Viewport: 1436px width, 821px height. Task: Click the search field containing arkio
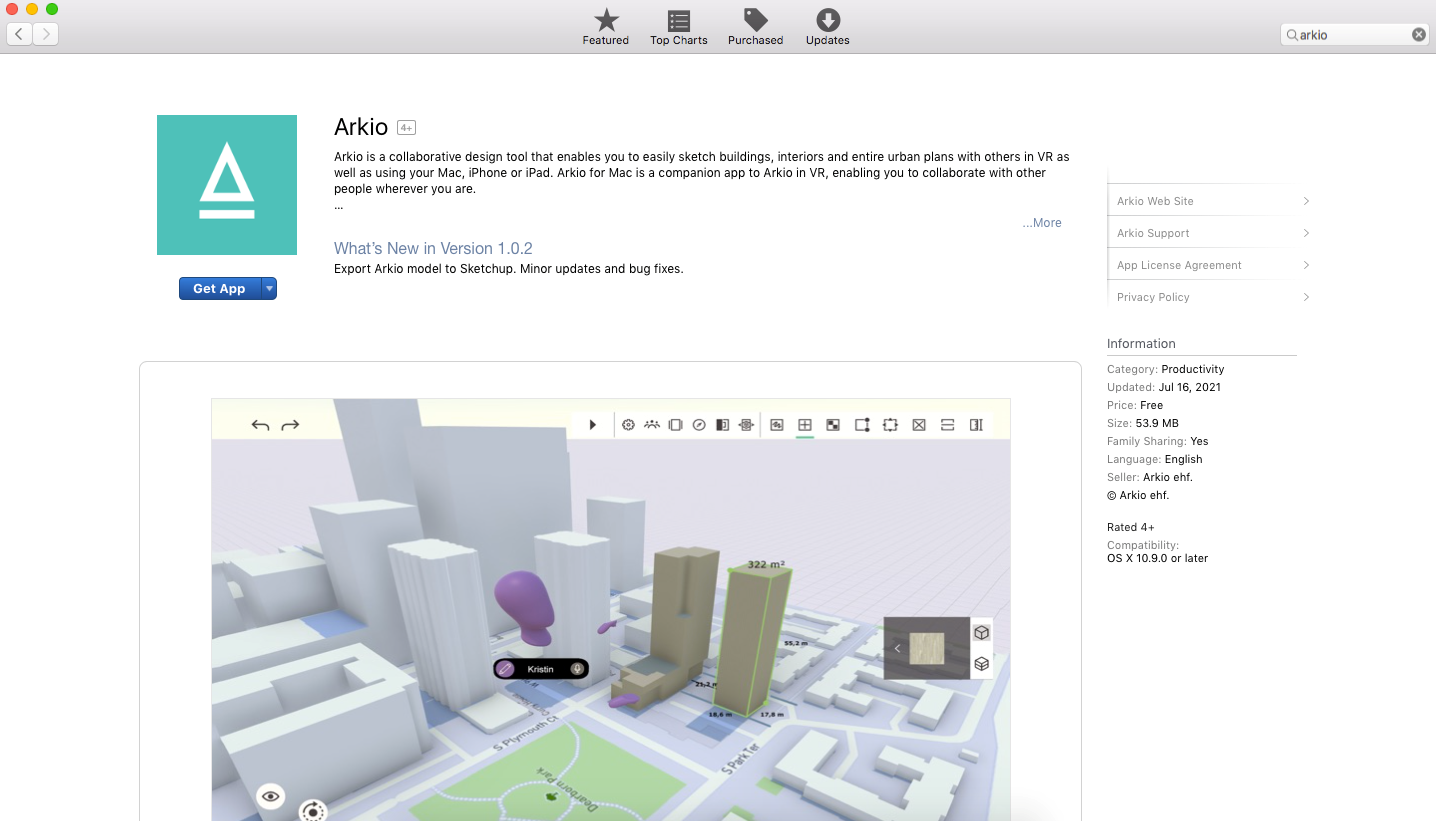pyautogui.click(x=1354, y=34)
